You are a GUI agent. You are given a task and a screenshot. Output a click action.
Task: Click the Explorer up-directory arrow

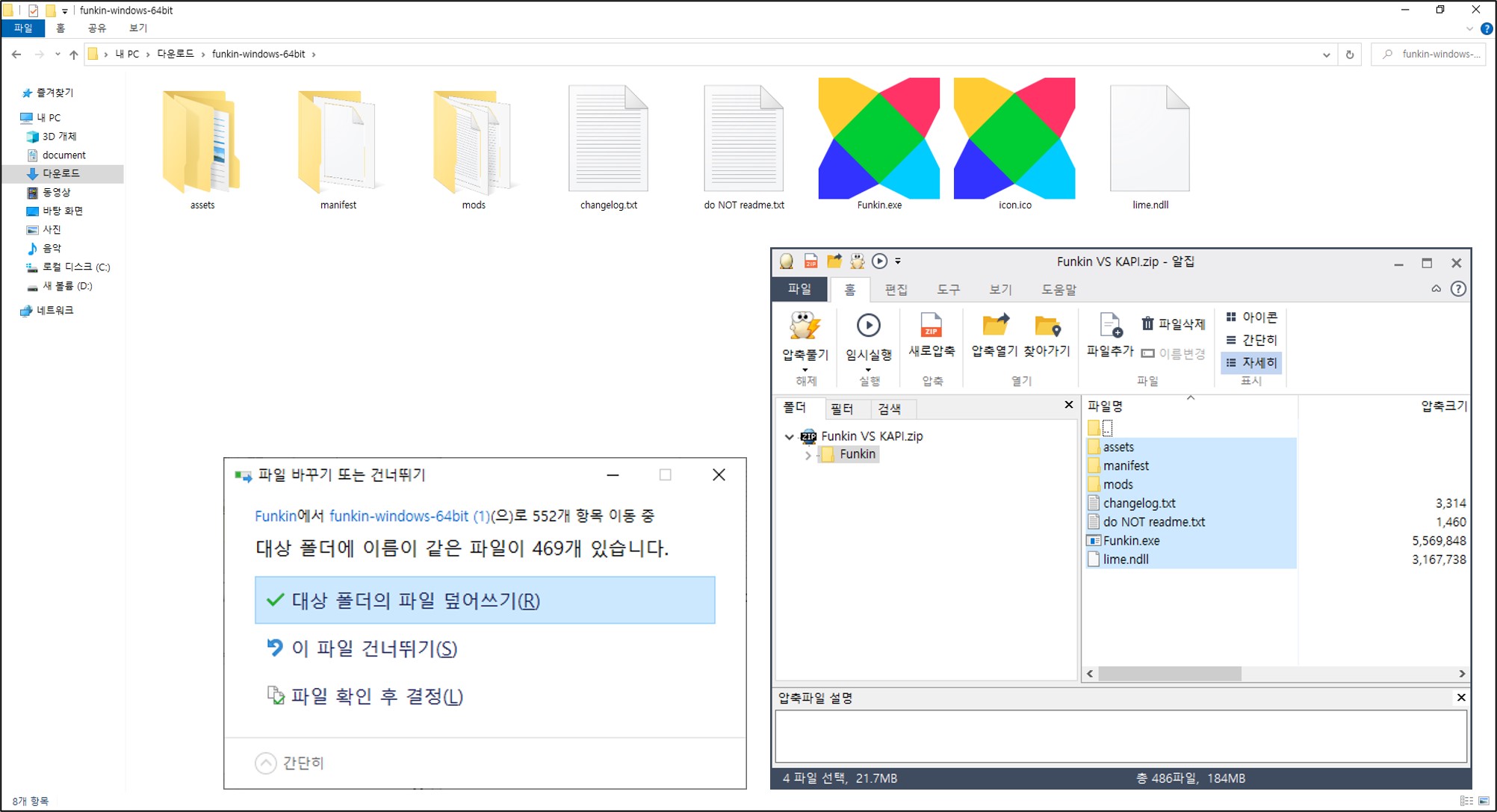coord(73,55)
